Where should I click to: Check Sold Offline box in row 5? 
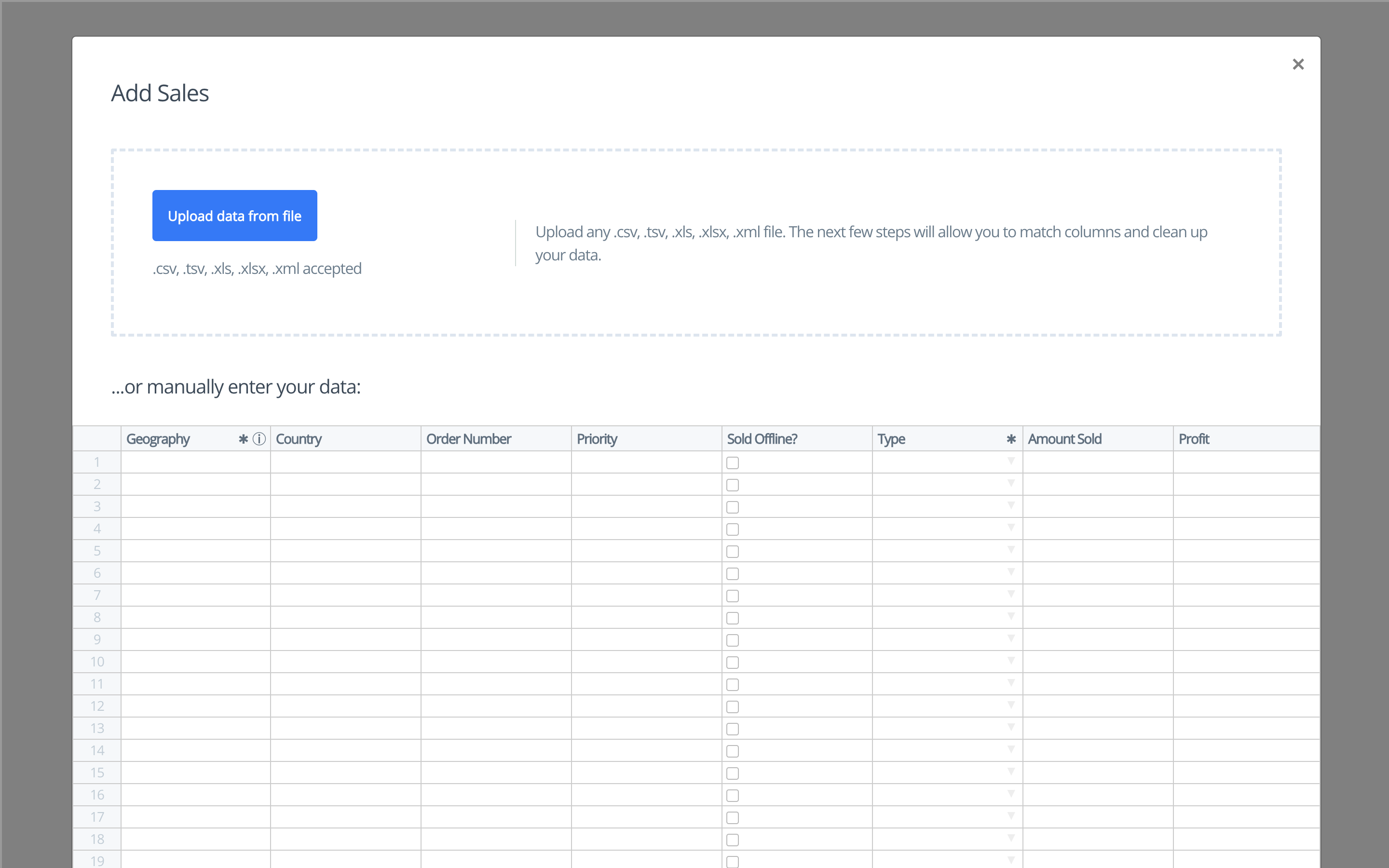point(733,552)
